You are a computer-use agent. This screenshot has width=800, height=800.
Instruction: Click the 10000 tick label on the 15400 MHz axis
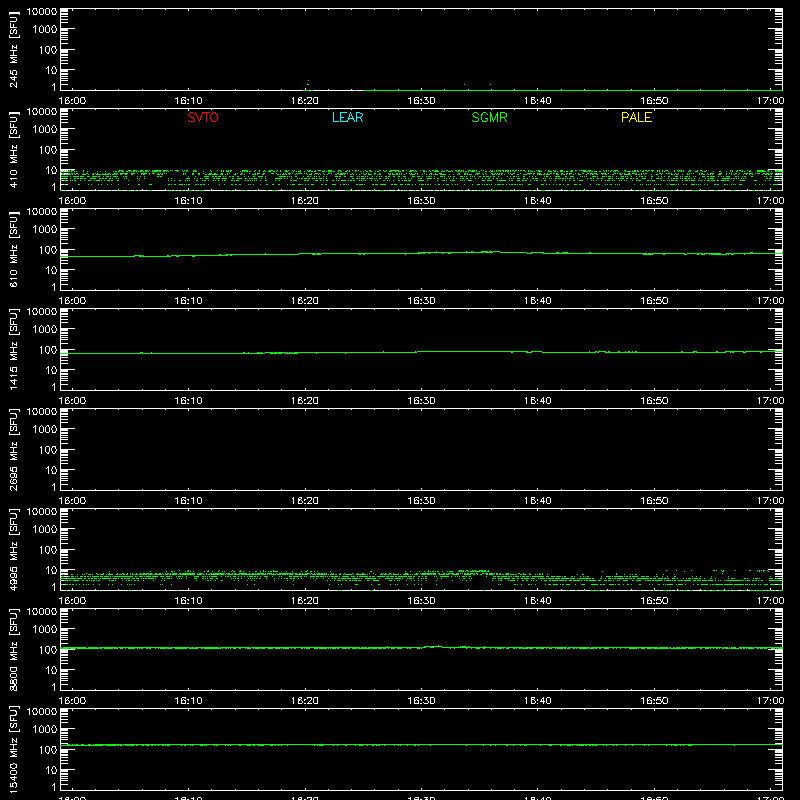coord(42,712)
